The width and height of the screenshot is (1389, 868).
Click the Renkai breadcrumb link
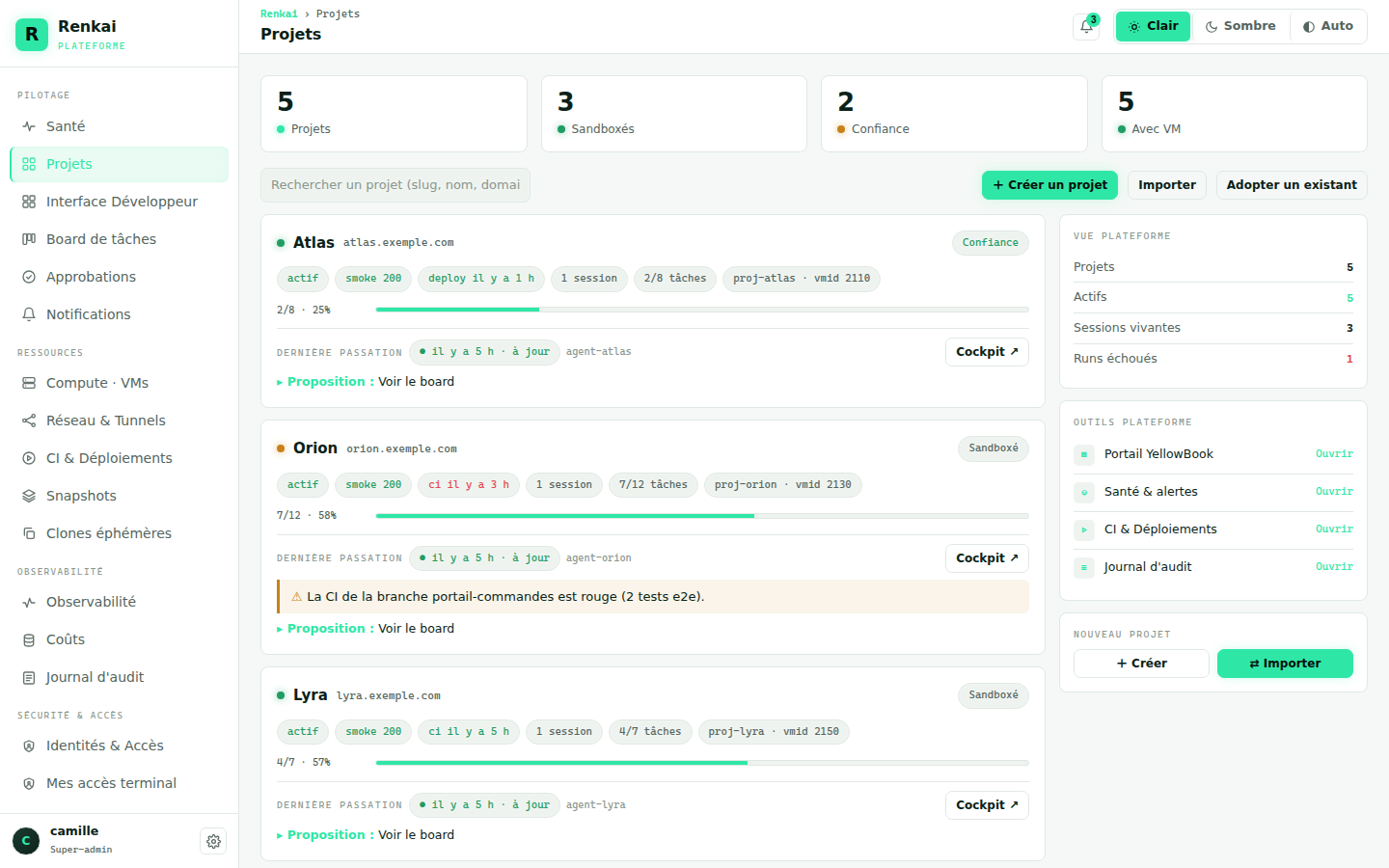(279, 14)
